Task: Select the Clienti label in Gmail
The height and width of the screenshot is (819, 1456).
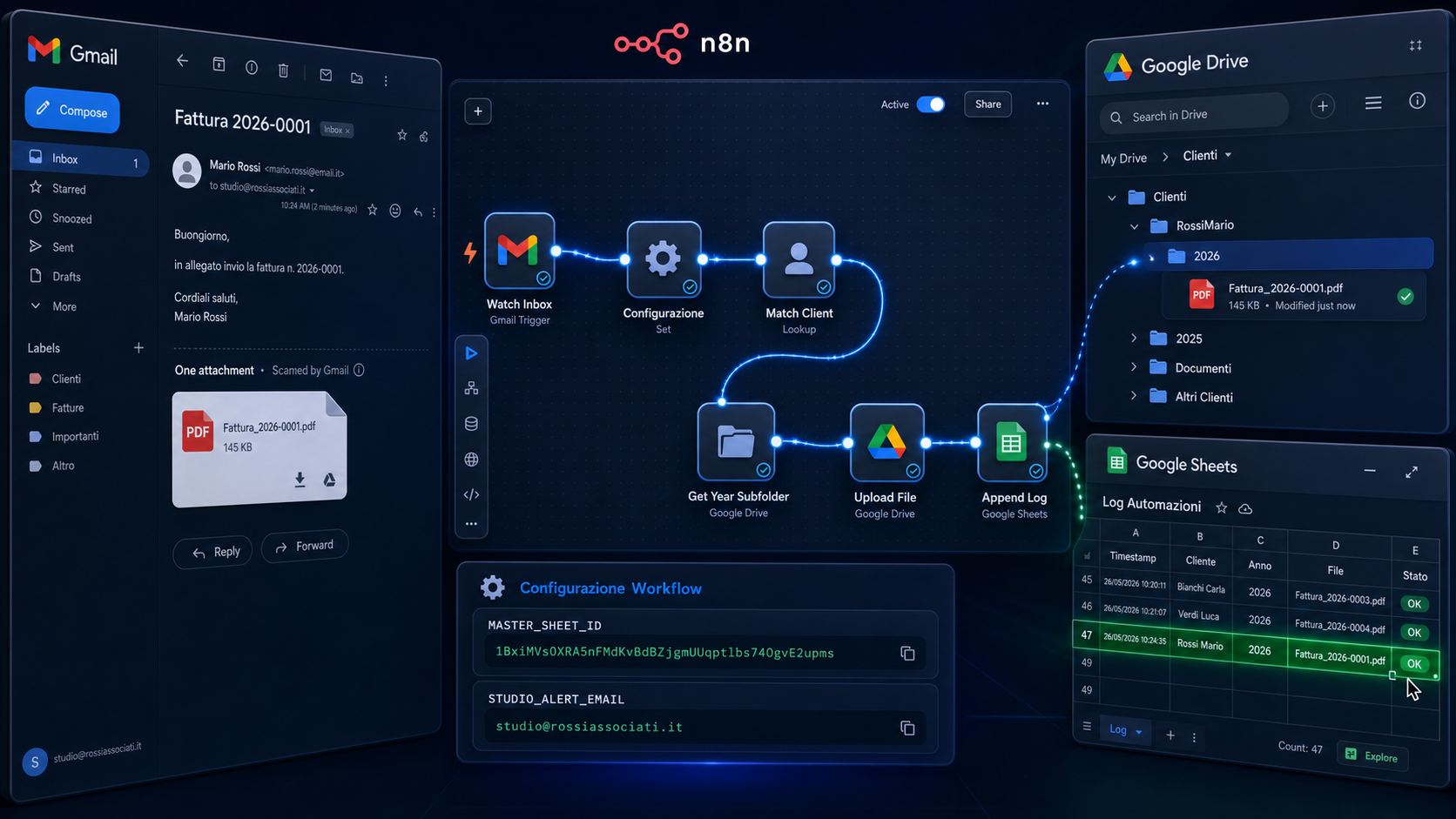Action: pos(66,379)
